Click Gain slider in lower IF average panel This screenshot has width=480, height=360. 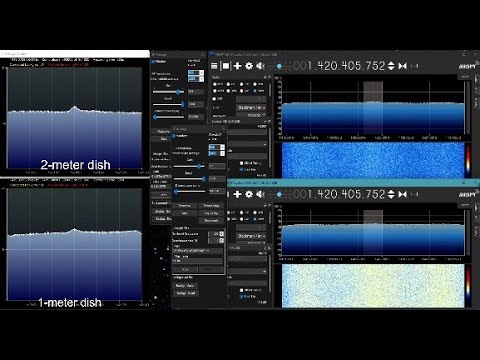(189, 166)
